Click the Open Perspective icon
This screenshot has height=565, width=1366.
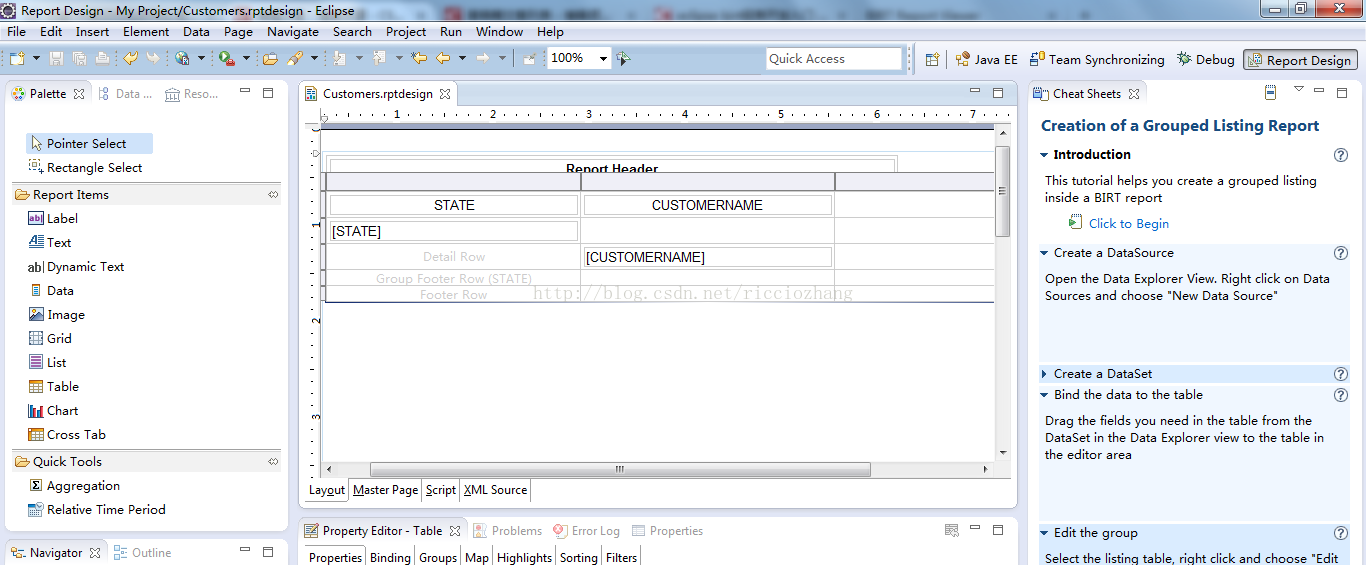932,60
